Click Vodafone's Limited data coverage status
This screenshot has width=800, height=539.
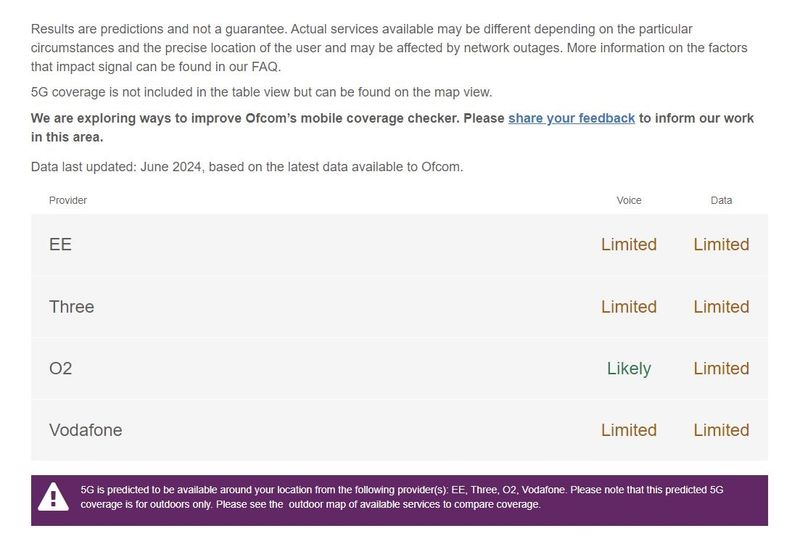(x=721, y=431)
